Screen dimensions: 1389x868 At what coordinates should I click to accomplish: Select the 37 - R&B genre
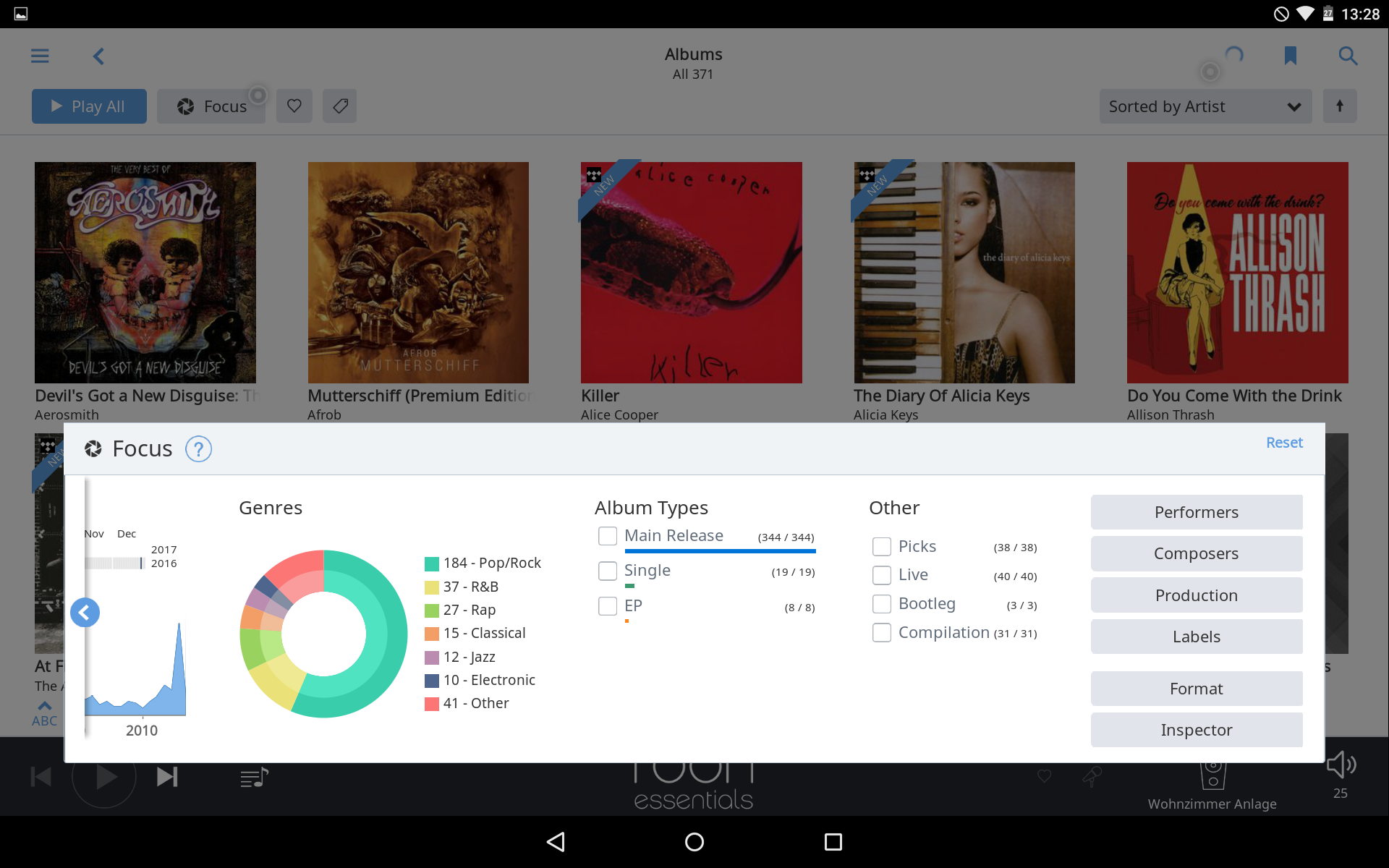click(x=462, y=587)
